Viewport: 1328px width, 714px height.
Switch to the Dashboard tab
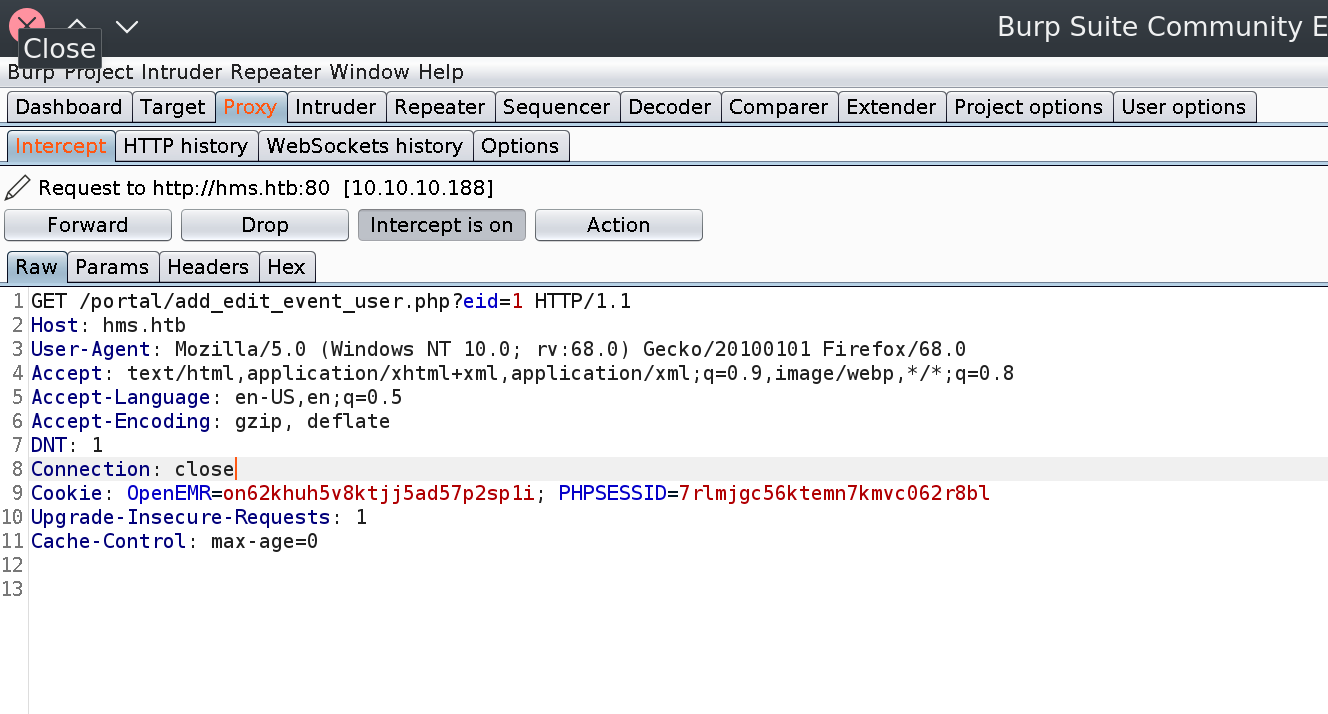69,107
